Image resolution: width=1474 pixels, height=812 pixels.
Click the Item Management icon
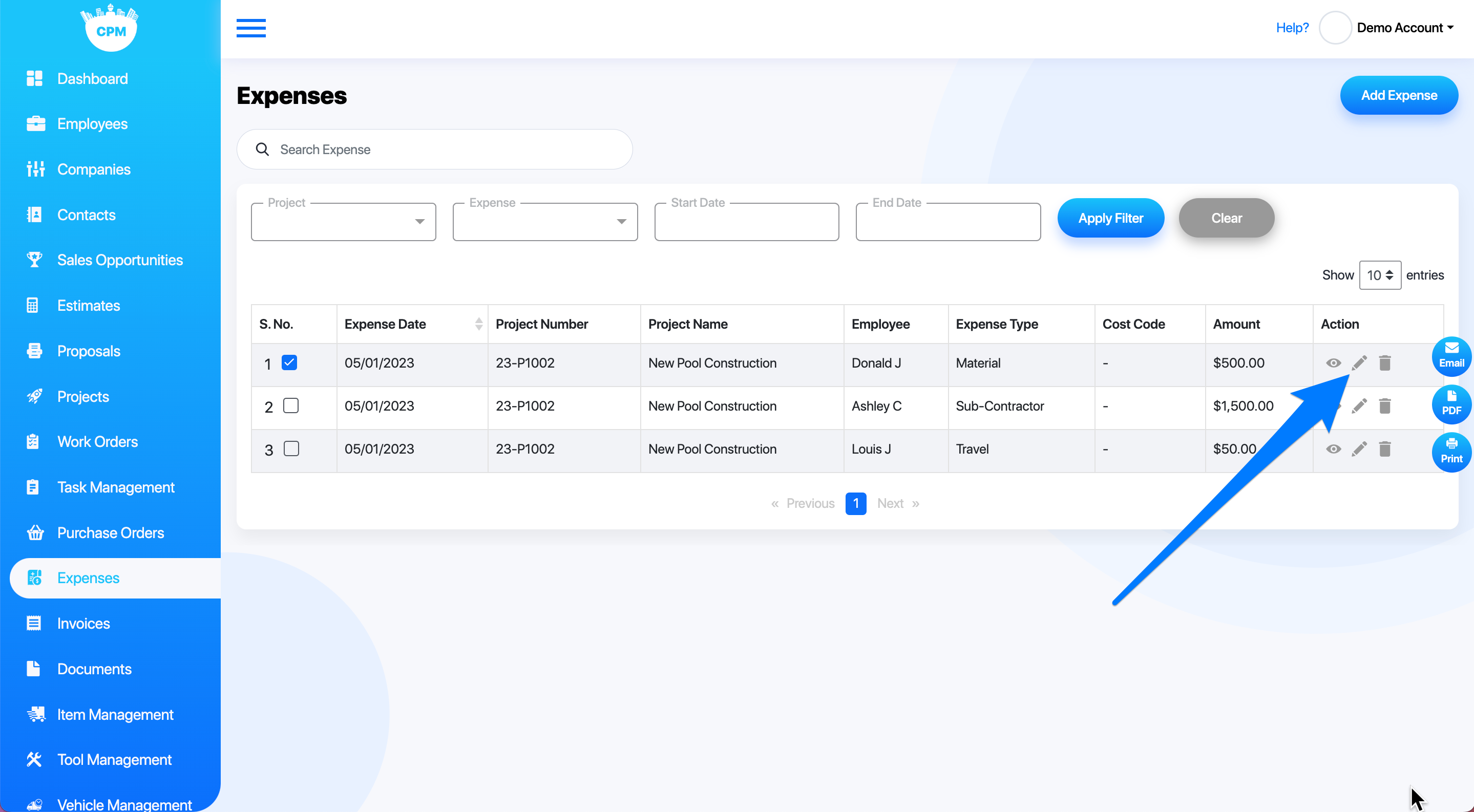tap(36, 714)
